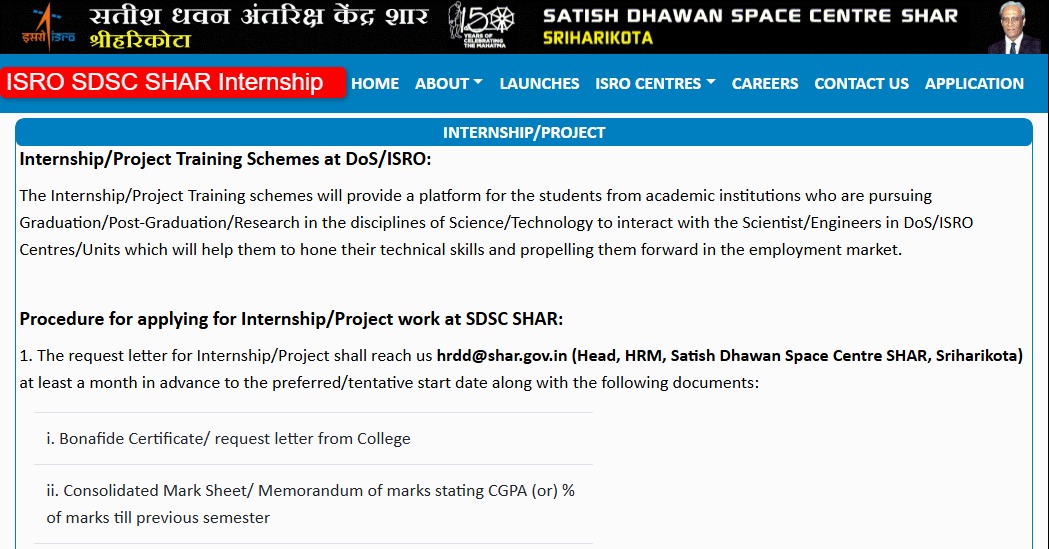The height and width of the screenshot is (549, 1049).
Task: Click the hrdd@shar.gov.in email address
Action: tap(502, 355)
